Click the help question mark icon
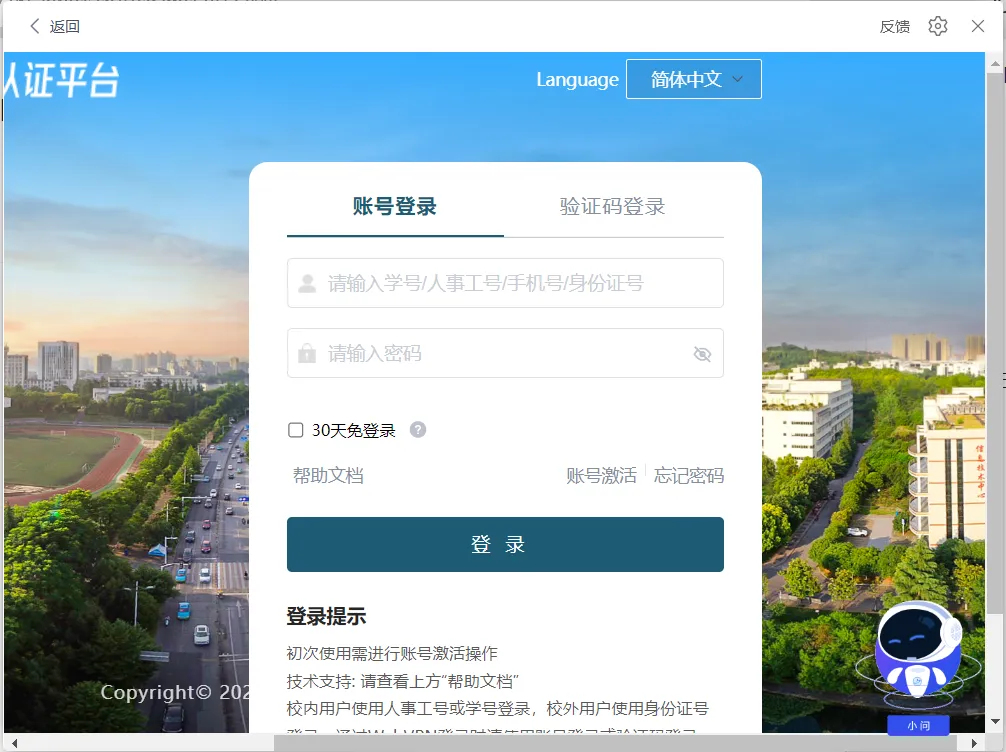The image size is (1006, 752). coord(418,429)
